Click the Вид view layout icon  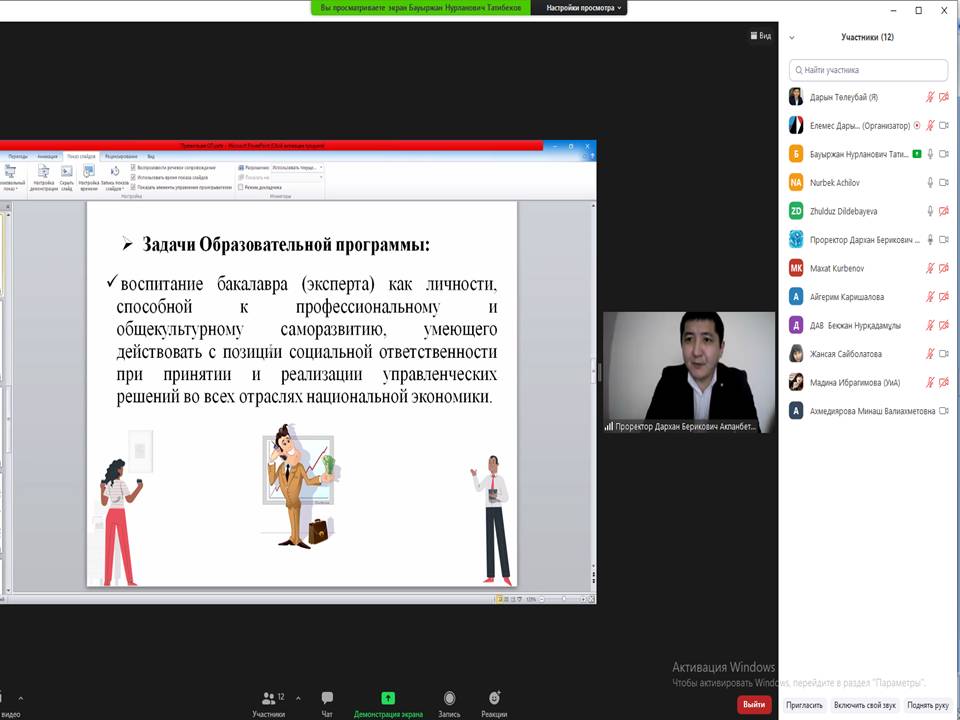(x=760, y=35)
